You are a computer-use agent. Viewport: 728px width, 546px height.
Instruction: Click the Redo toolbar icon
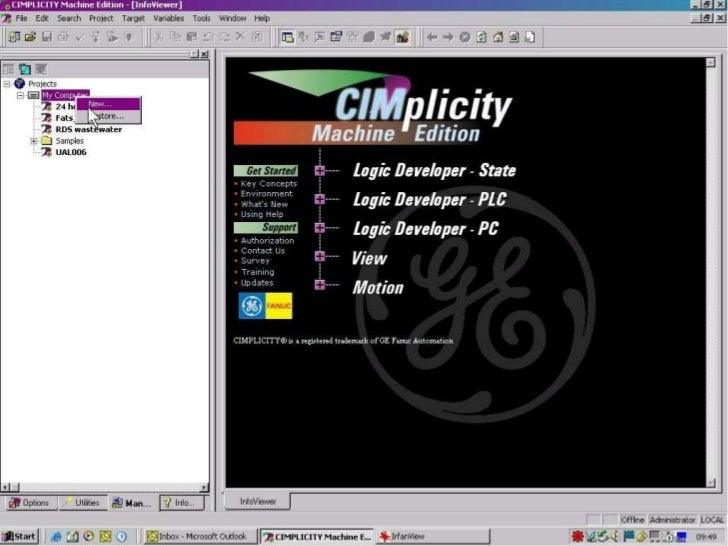pos(224,37)
